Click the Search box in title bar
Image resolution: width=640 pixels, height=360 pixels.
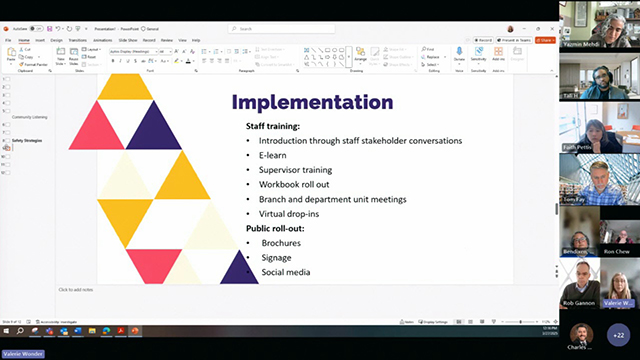(282, 29)
